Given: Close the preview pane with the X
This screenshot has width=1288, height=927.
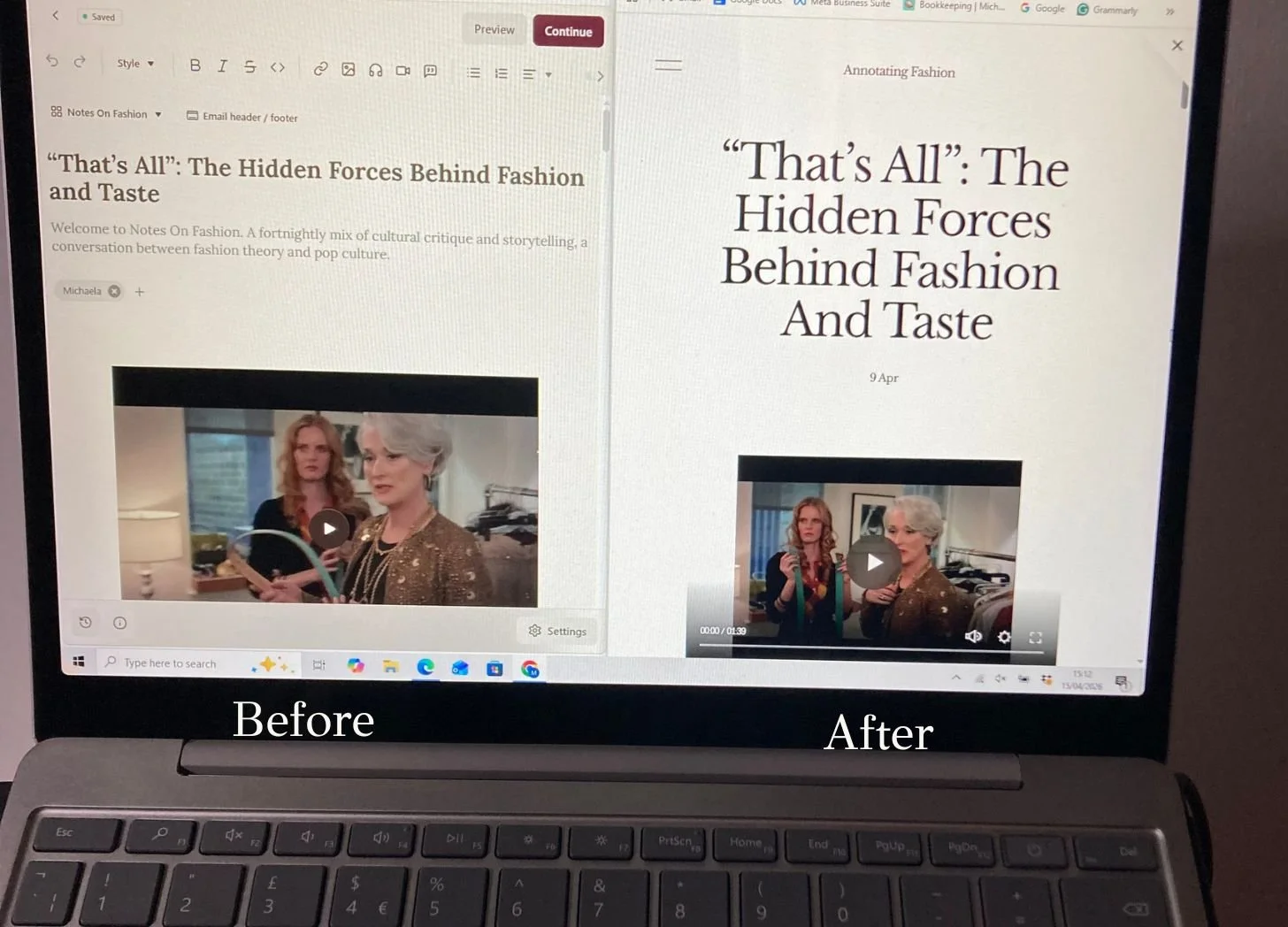Looking at the screenshot, I should (1177, 45).
